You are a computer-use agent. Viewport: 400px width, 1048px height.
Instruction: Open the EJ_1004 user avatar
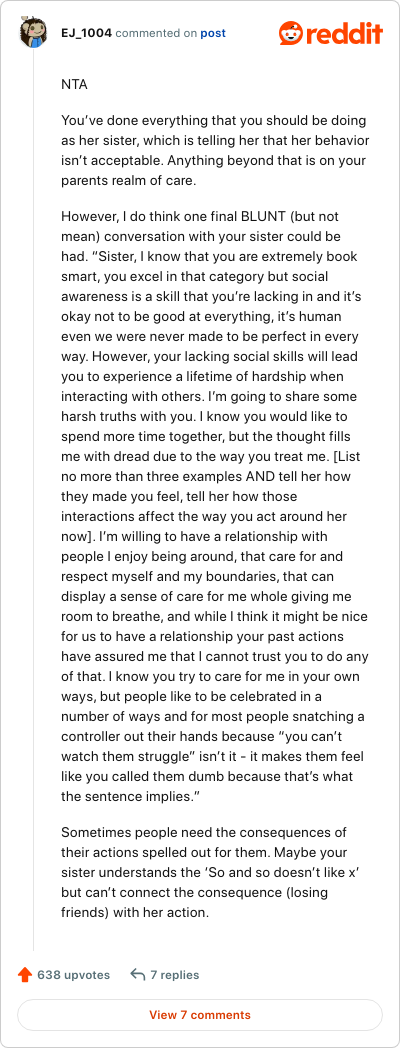click(33, 33)
